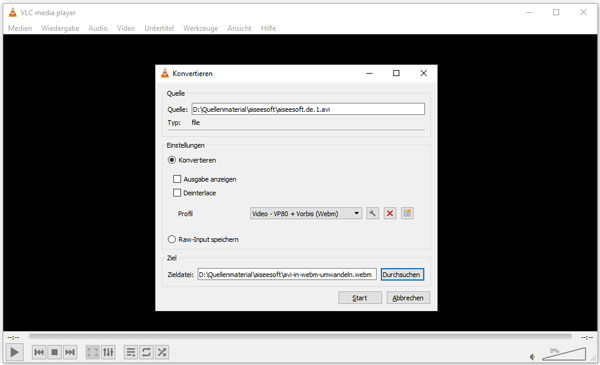Viewport: 600px width, 365px height.
Task: Click the Quelle source path field
Action: click(308, 109)
